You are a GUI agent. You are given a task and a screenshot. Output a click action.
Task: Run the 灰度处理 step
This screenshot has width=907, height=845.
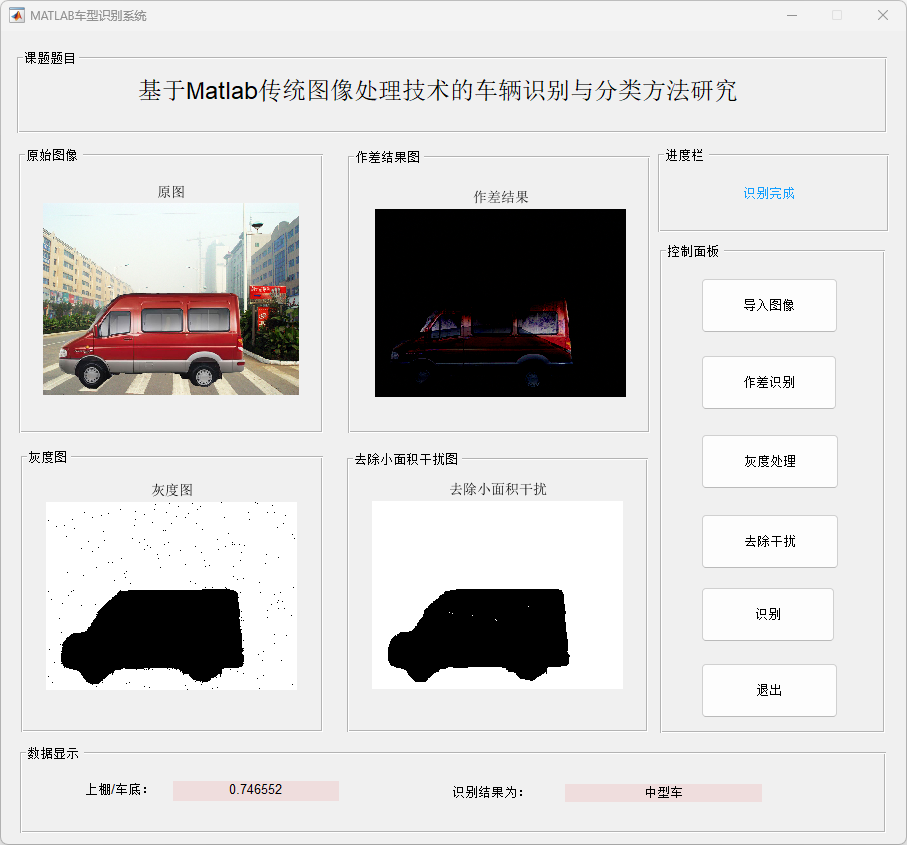pos(769,461)
